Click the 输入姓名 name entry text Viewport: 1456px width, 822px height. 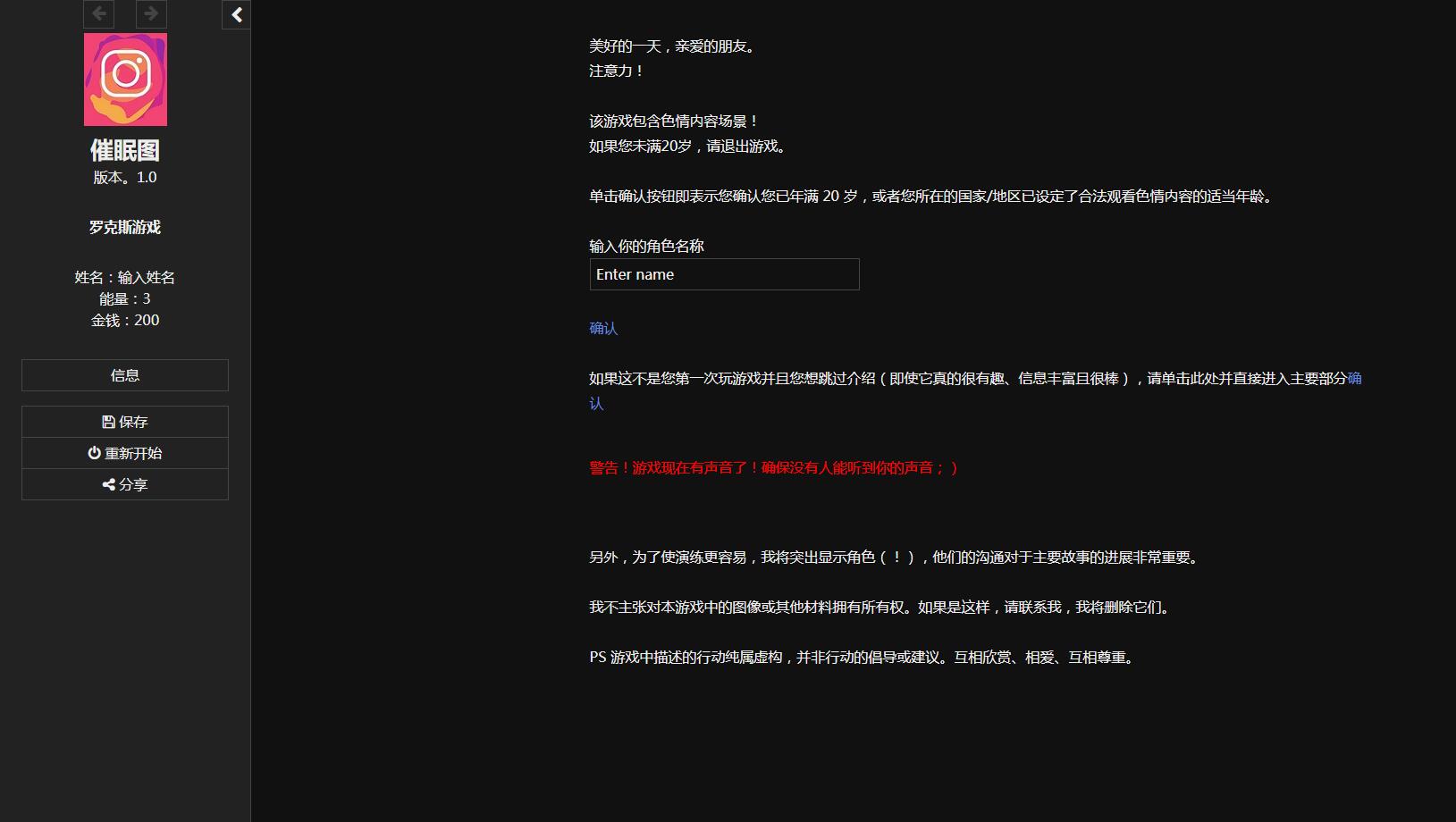click(x=144, y=277)
